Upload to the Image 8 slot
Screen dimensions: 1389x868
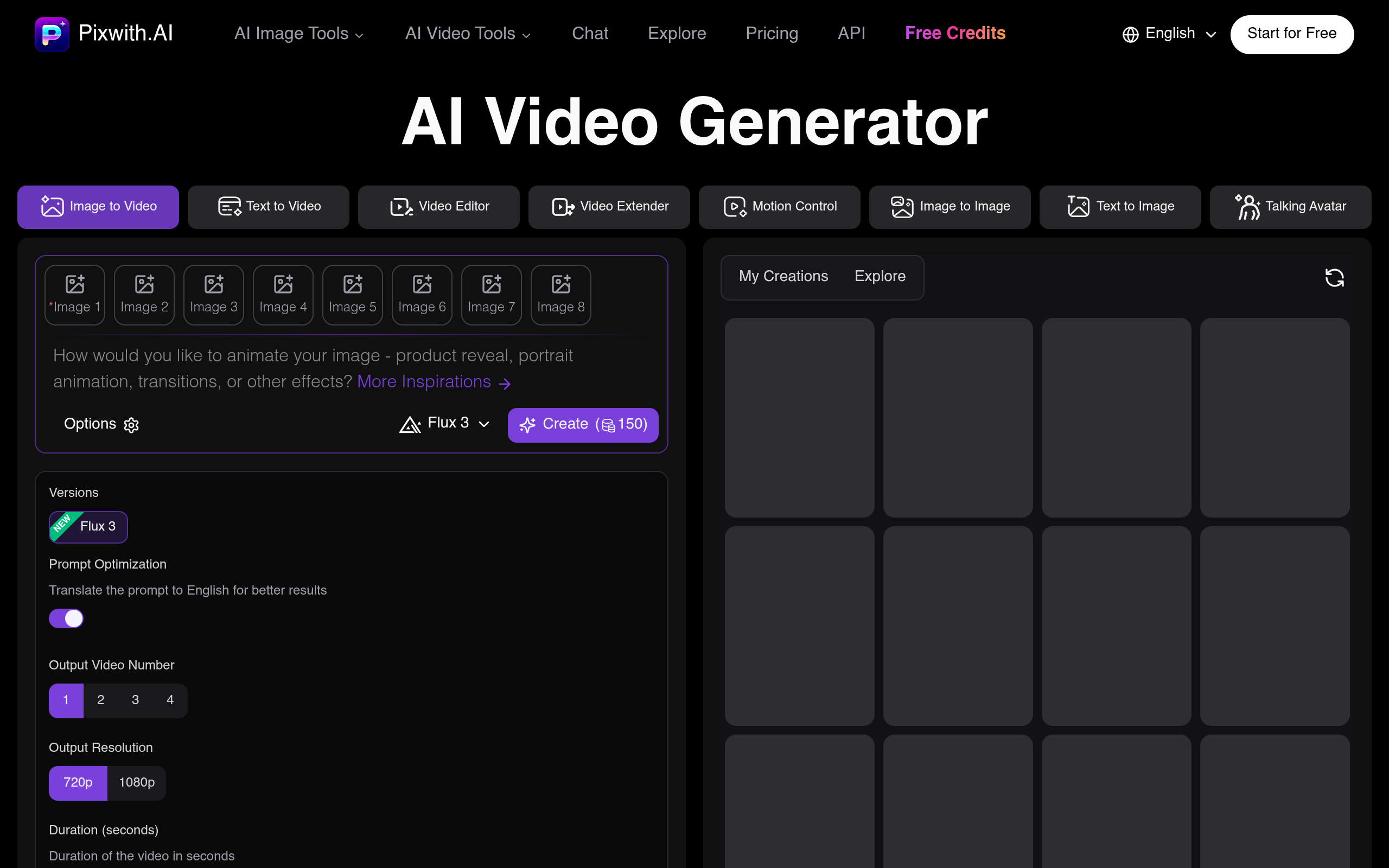coord(561,295)
